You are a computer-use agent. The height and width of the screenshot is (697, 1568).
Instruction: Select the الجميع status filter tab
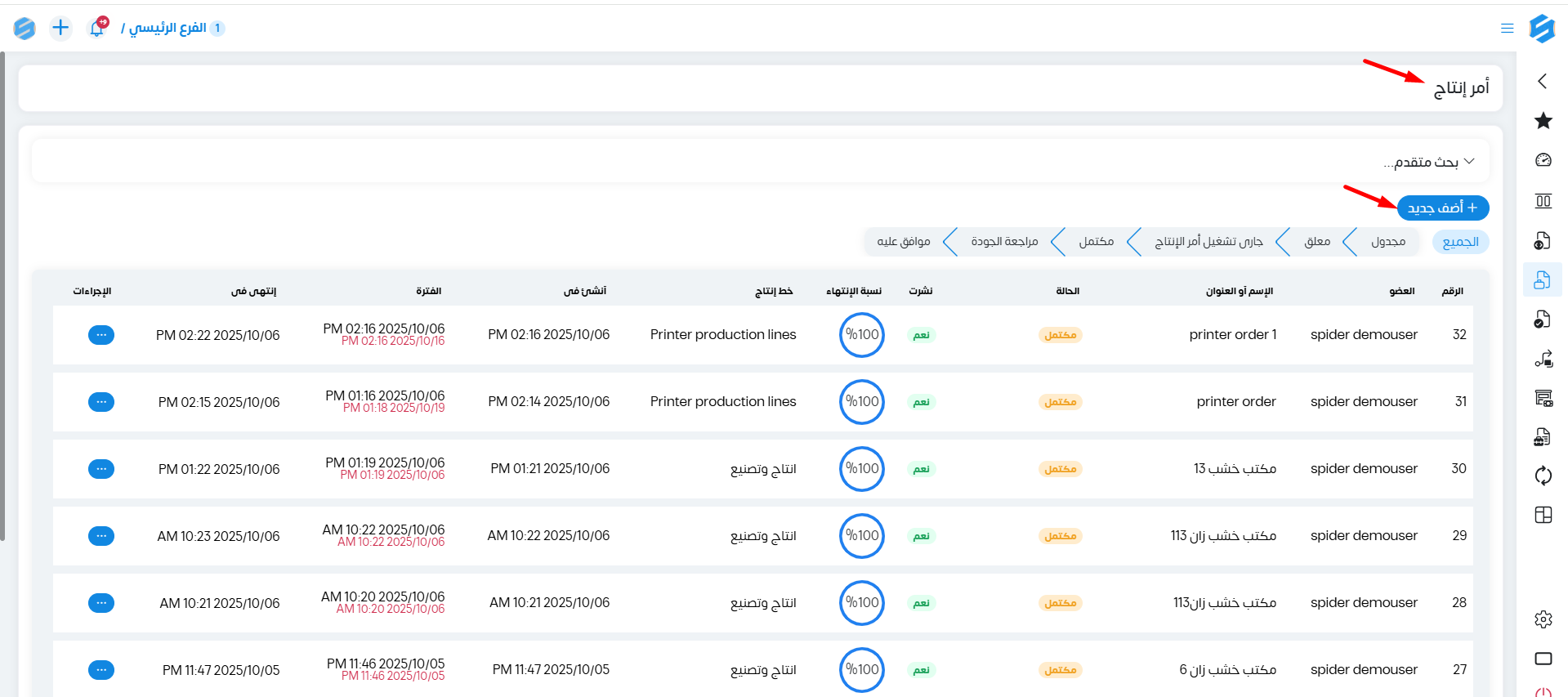pyautogui.click(x=1460, y=242)
